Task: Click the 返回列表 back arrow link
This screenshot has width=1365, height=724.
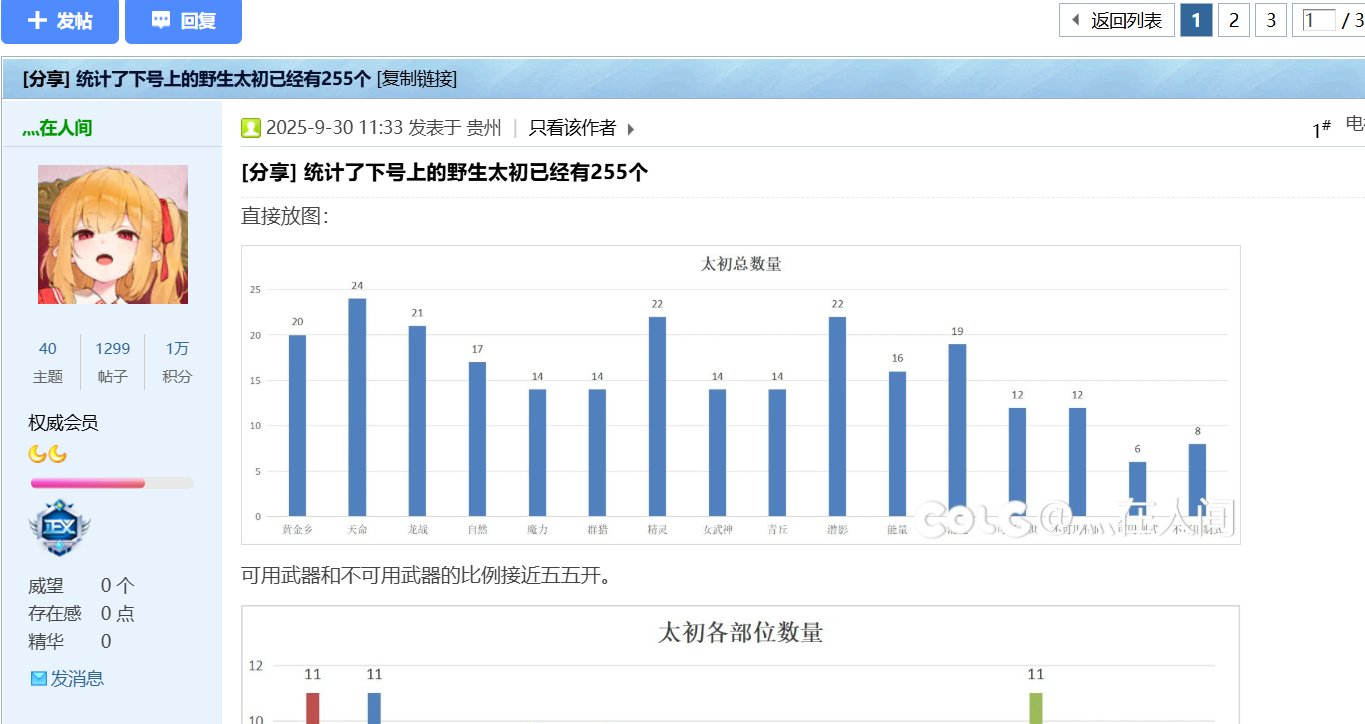Action: 1116,20
